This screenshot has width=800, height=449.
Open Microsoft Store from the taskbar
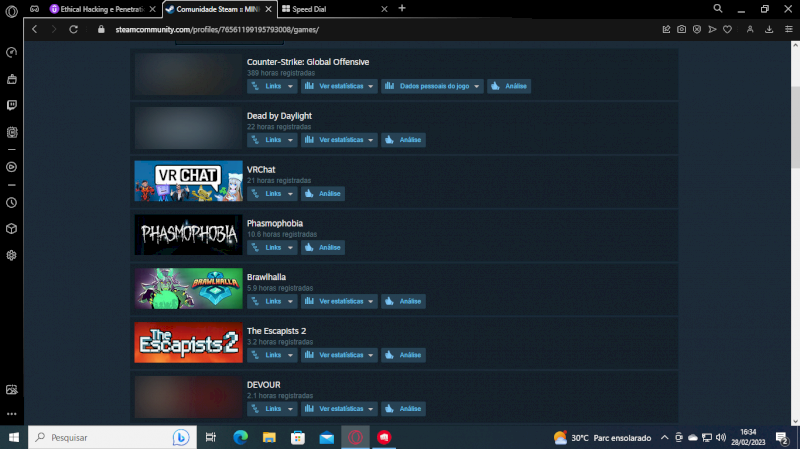[x=298, y=437]
